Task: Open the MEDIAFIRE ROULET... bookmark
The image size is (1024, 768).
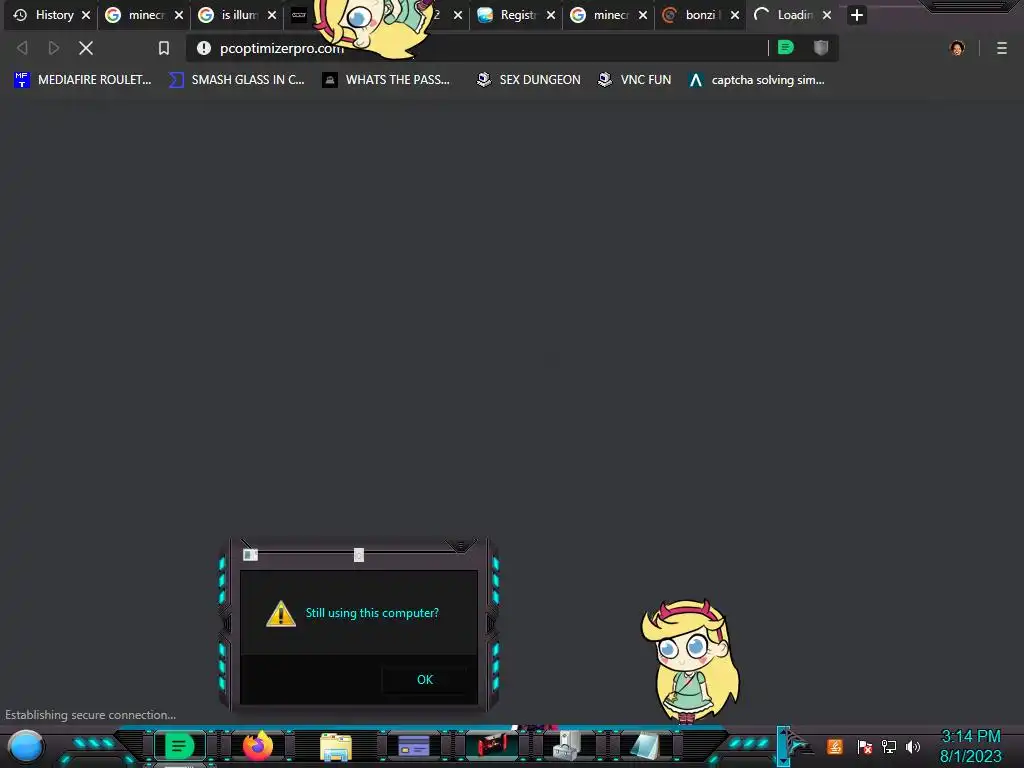Action: 82,80
